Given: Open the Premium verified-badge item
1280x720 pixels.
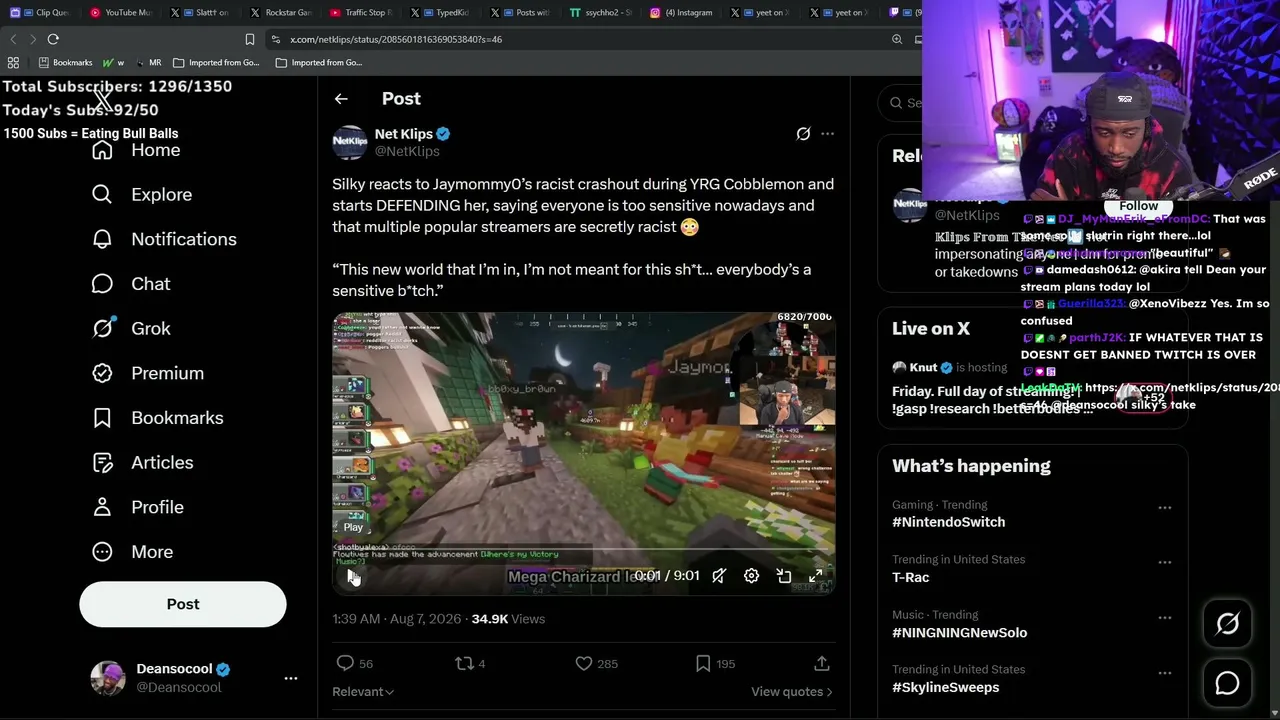Looking at the screenshot, I should coord(102,373).
